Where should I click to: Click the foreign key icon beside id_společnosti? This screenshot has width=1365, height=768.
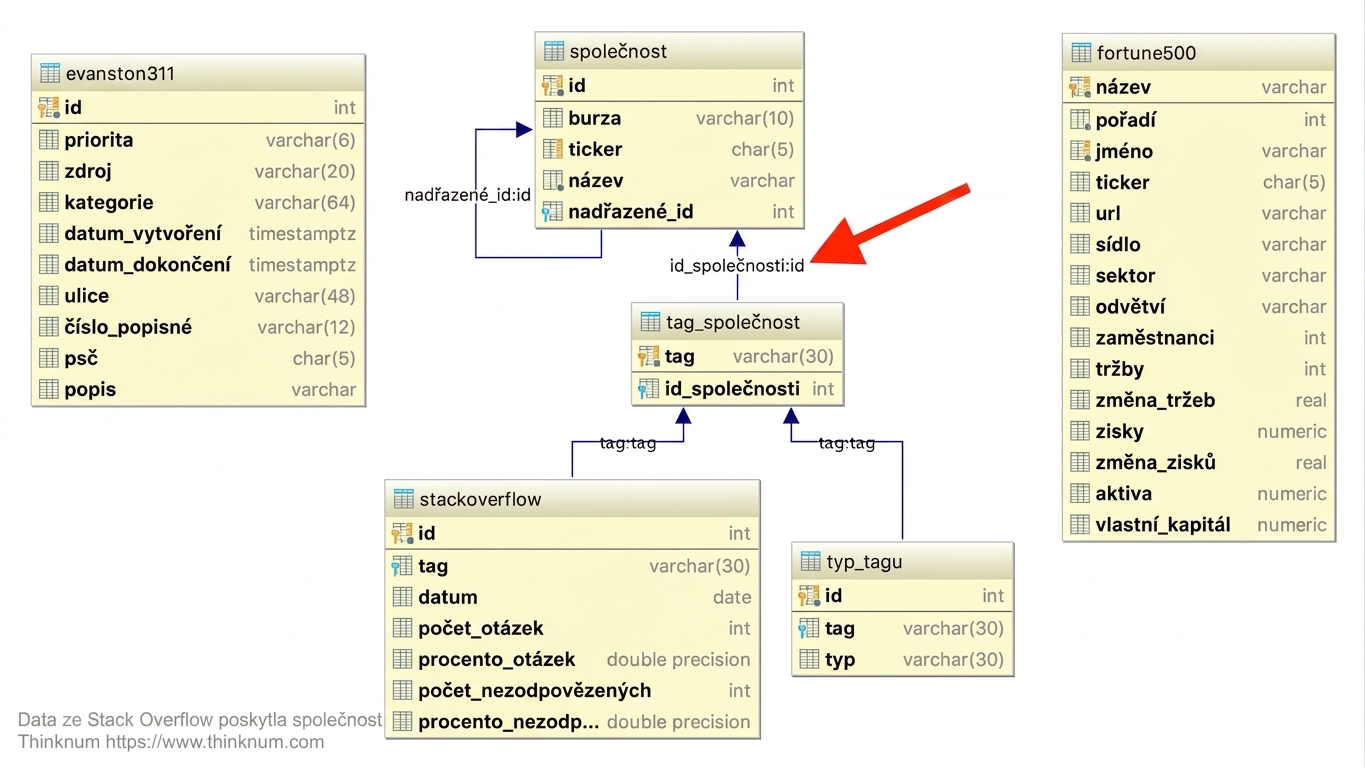pyautogui.click(x=649, y=389)
